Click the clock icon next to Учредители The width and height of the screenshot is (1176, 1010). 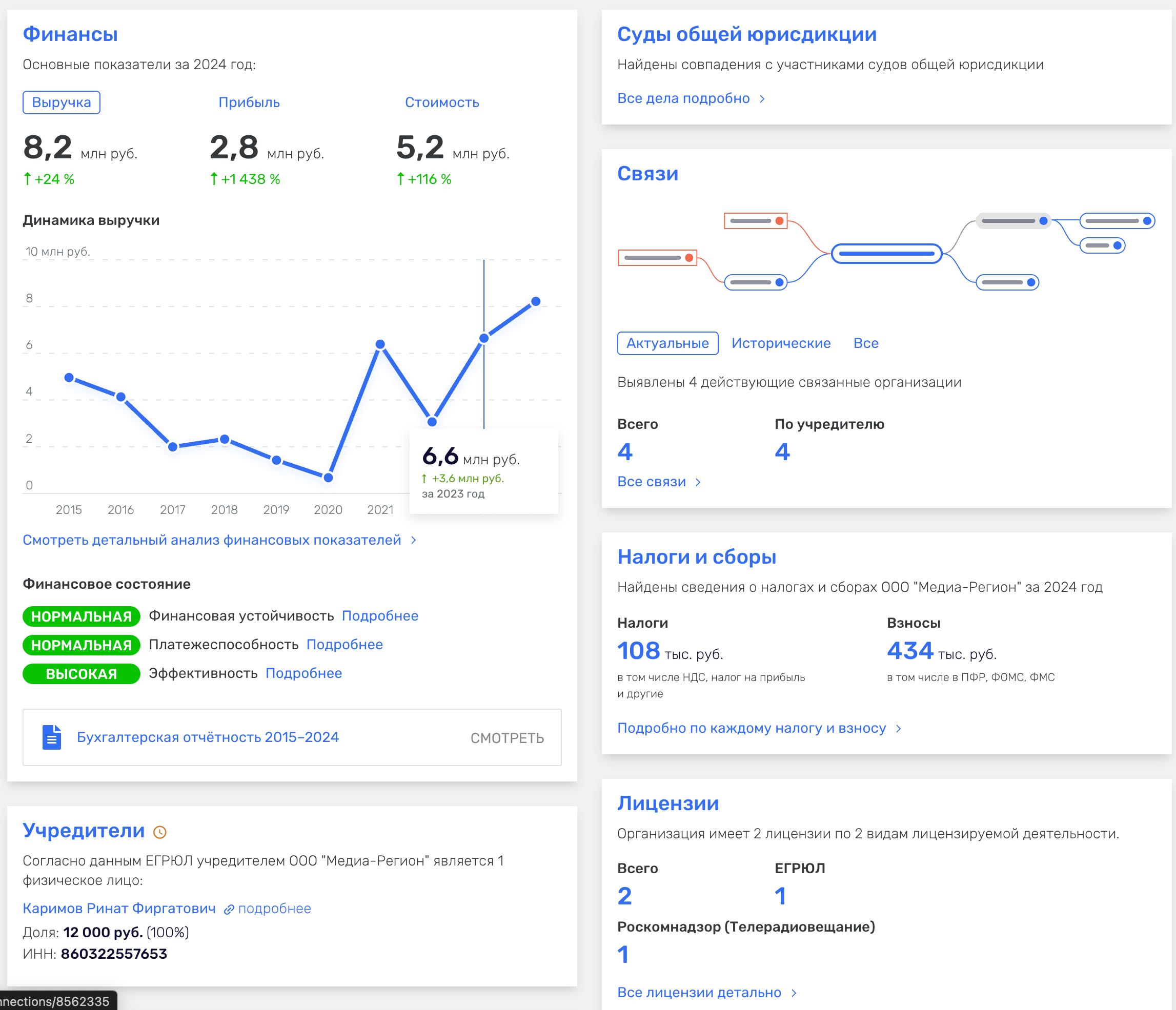(160, 832)
